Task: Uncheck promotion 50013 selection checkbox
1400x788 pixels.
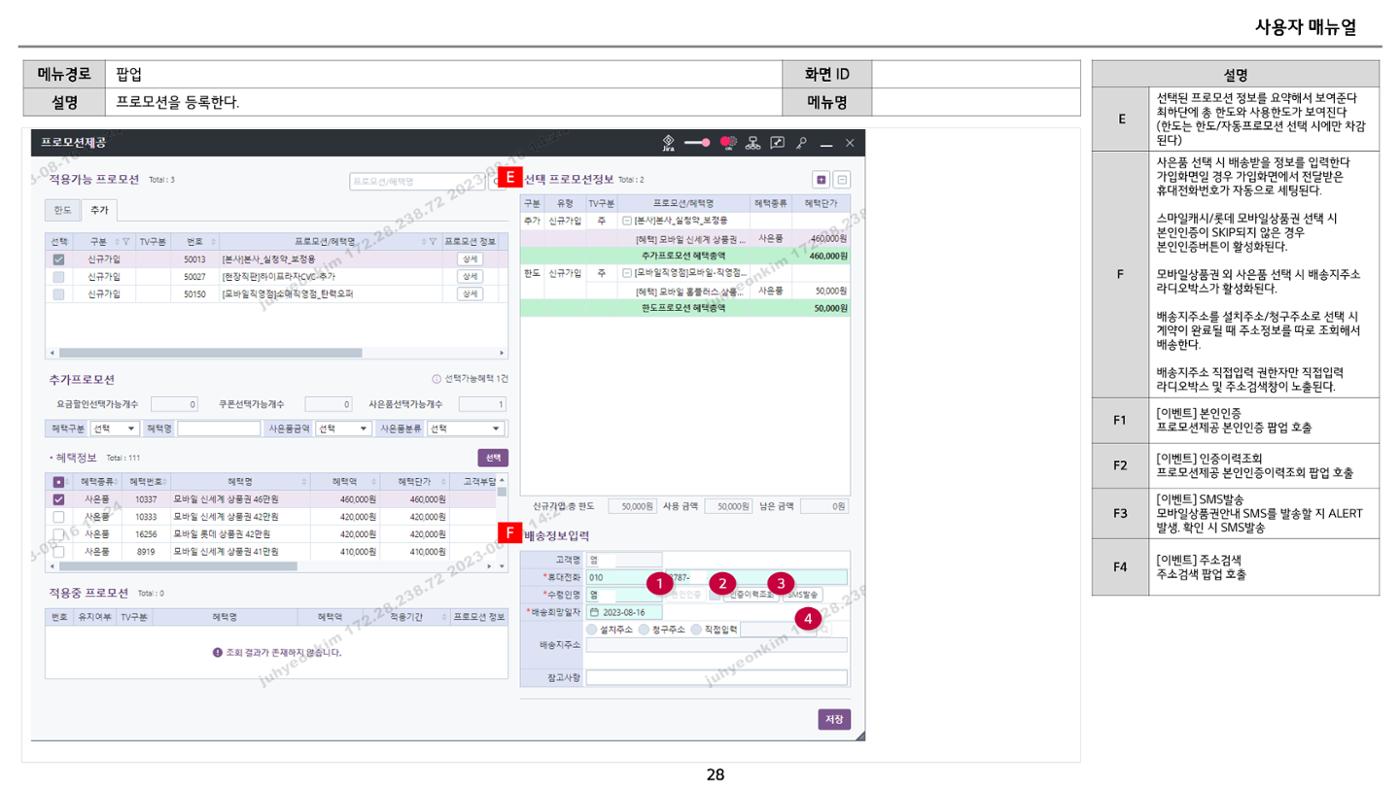Action: click(59, 259)
